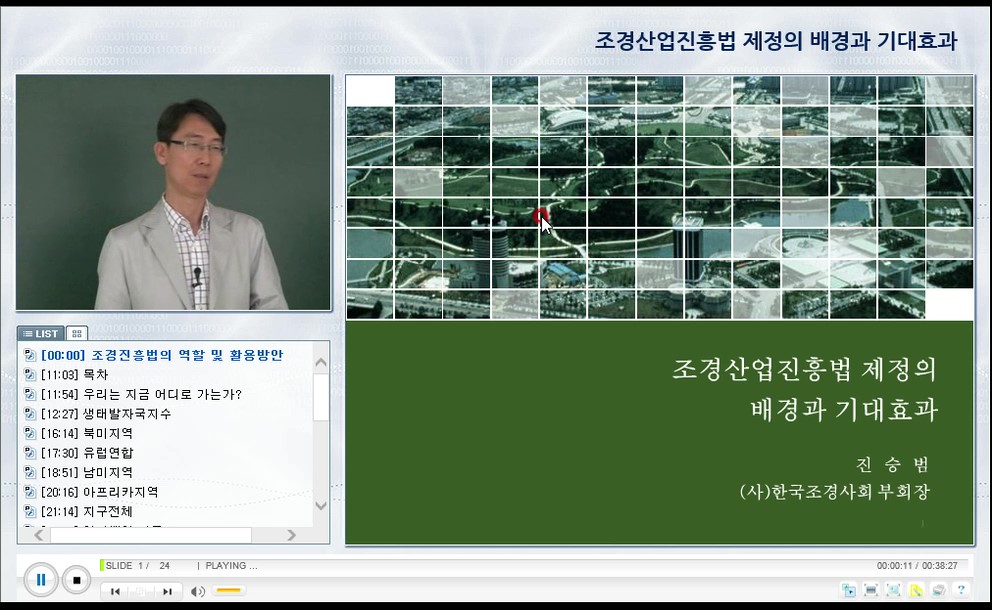Go to the previous slide

point(115,591)
